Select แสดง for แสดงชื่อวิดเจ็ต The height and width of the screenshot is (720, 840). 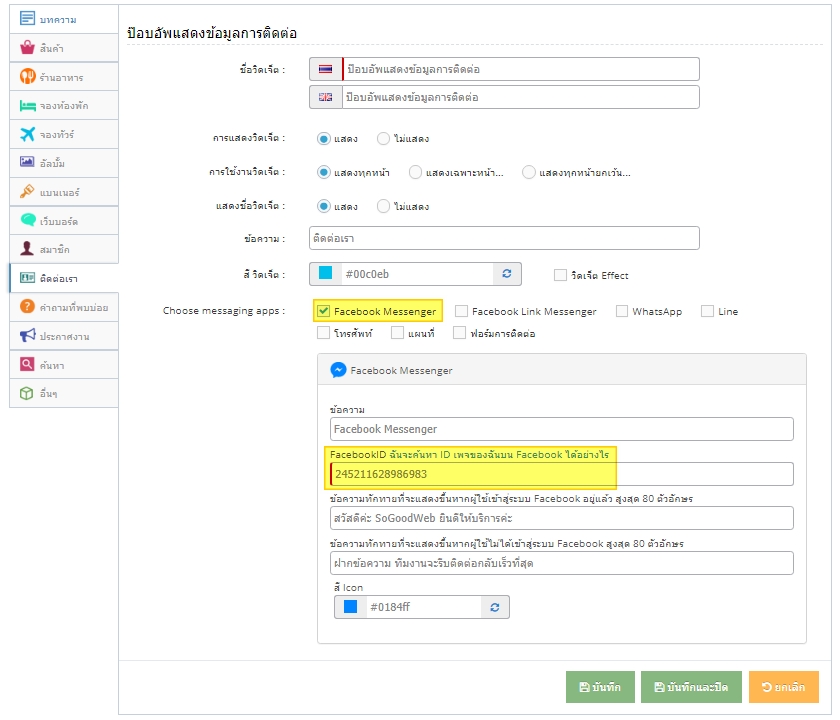(x=323, y=206)
